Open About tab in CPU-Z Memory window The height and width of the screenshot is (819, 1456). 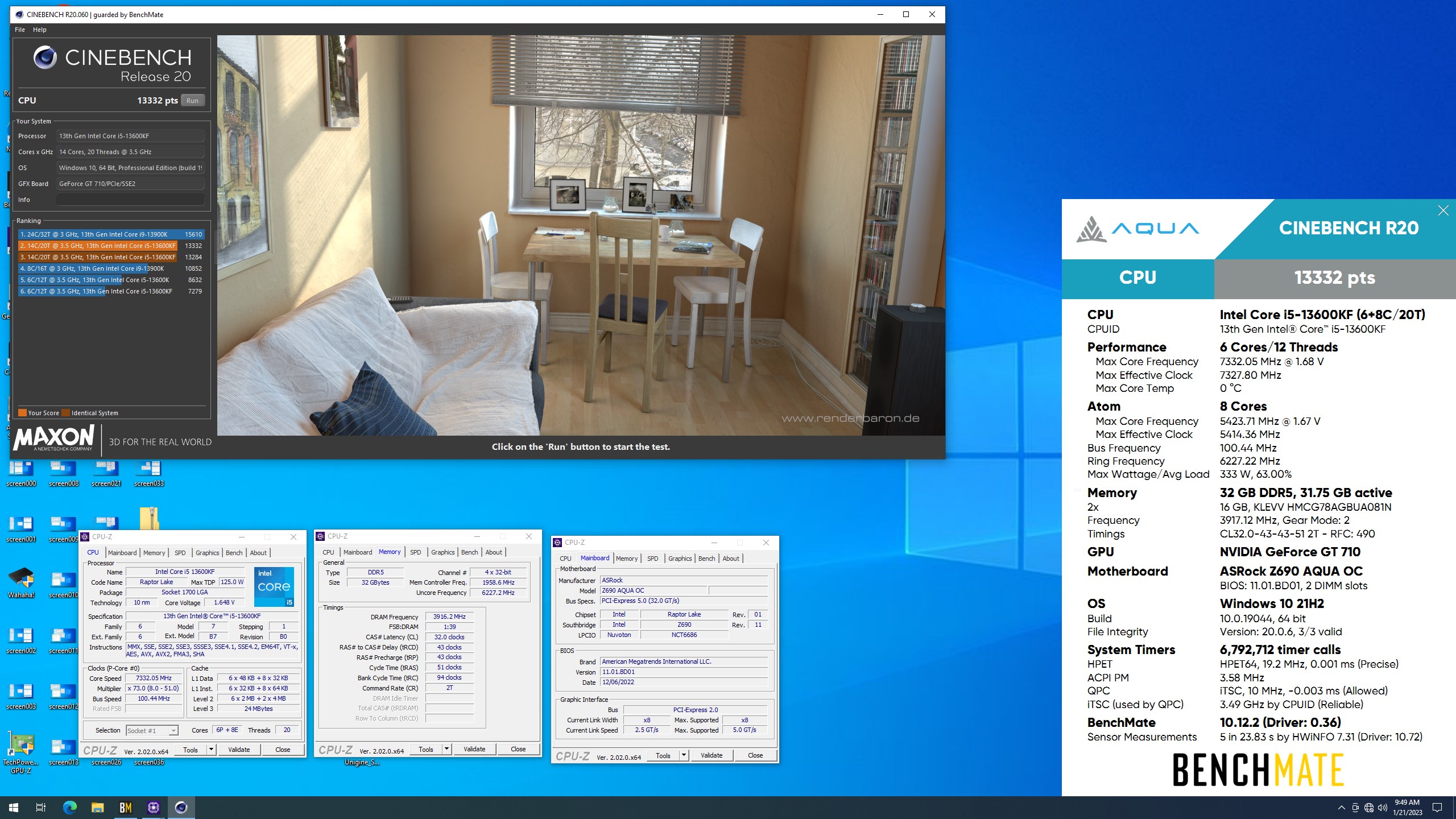pyautogui.click(x=494, y=552)
